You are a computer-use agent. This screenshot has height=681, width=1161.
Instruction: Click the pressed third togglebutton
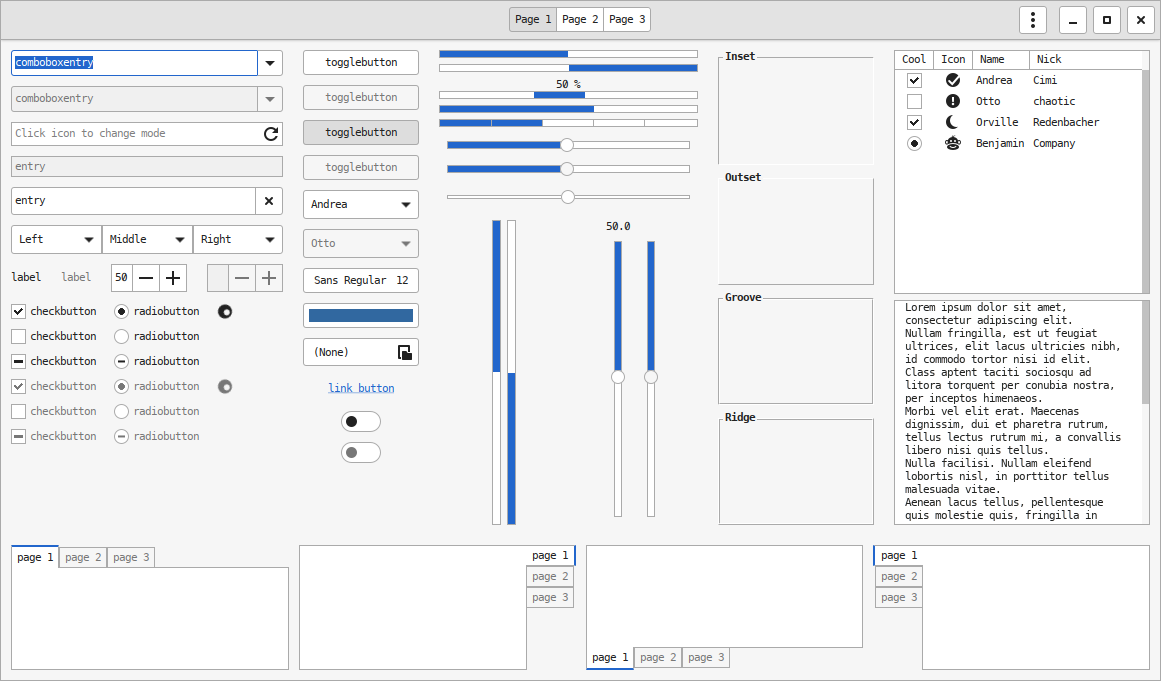tap(361, 132)
